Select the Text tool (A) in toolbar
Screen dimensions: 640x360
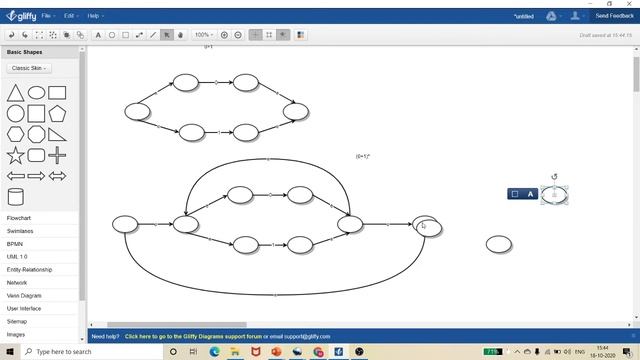98,35
